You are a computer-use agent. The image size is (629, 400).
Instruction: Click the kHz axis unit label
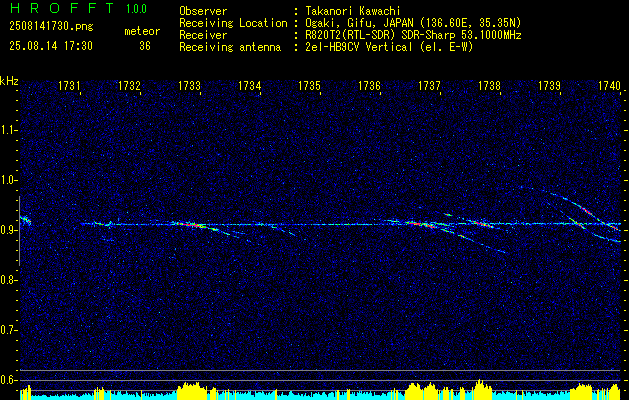9,81
